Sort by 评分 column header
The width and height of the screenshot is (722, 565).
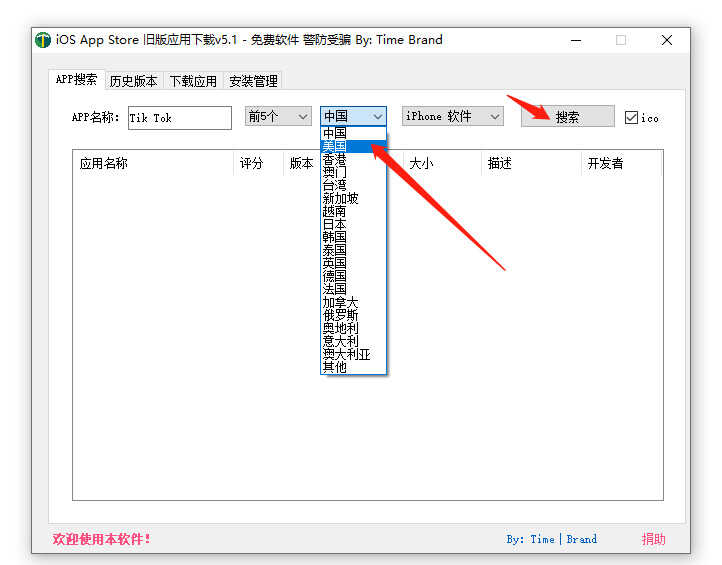(258, 163)
